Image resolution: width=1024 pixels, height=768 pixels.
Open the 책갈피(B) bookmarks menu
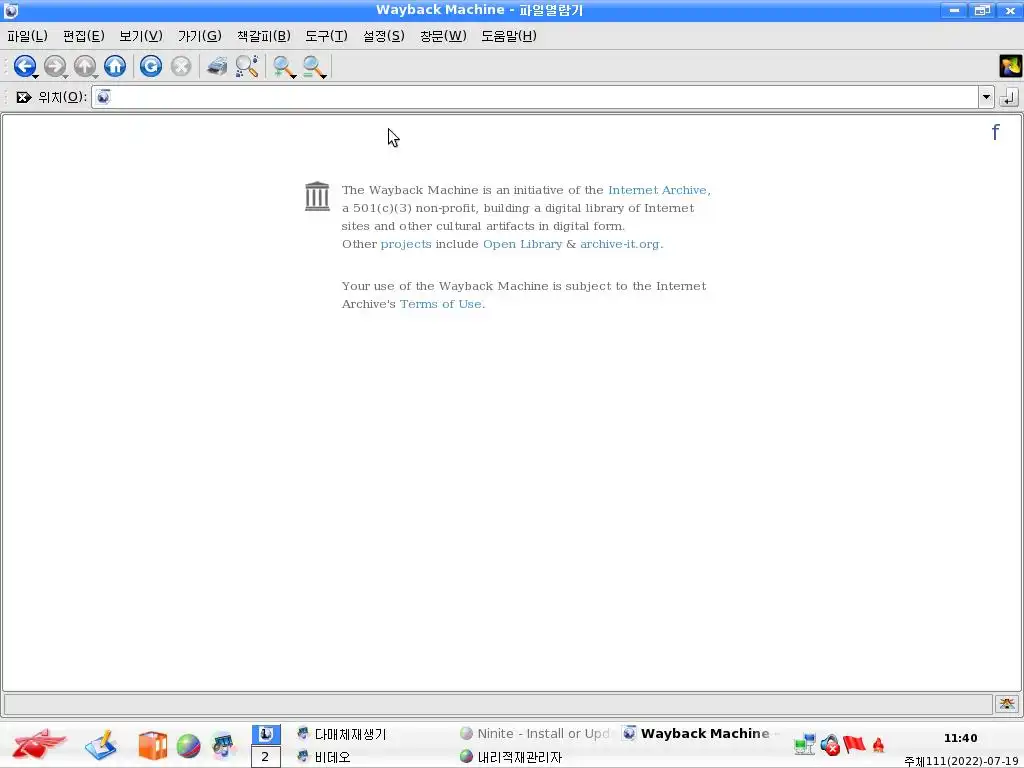[x=263, y=36]
